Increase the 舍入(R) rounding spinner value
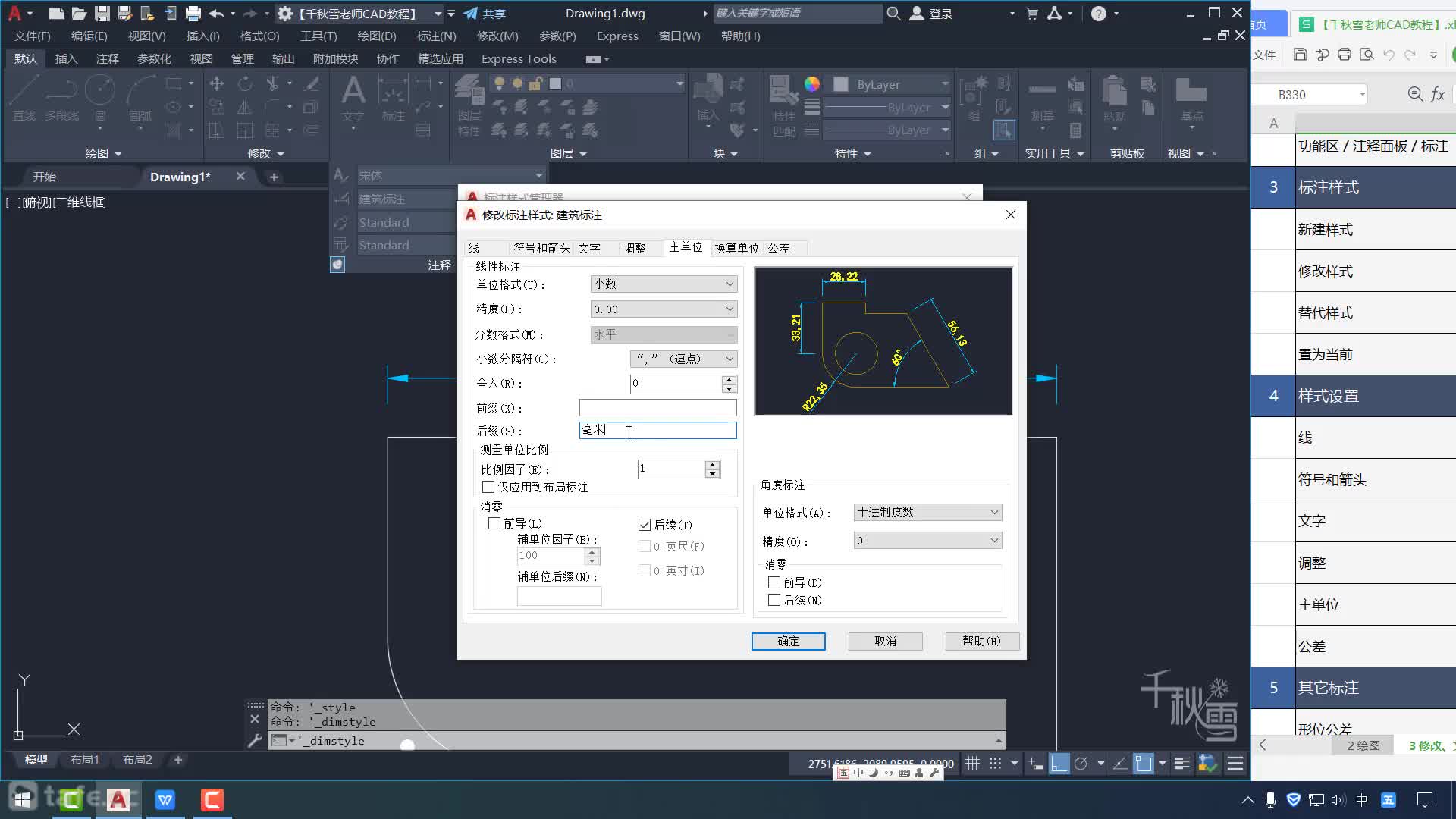 point(729,379)
